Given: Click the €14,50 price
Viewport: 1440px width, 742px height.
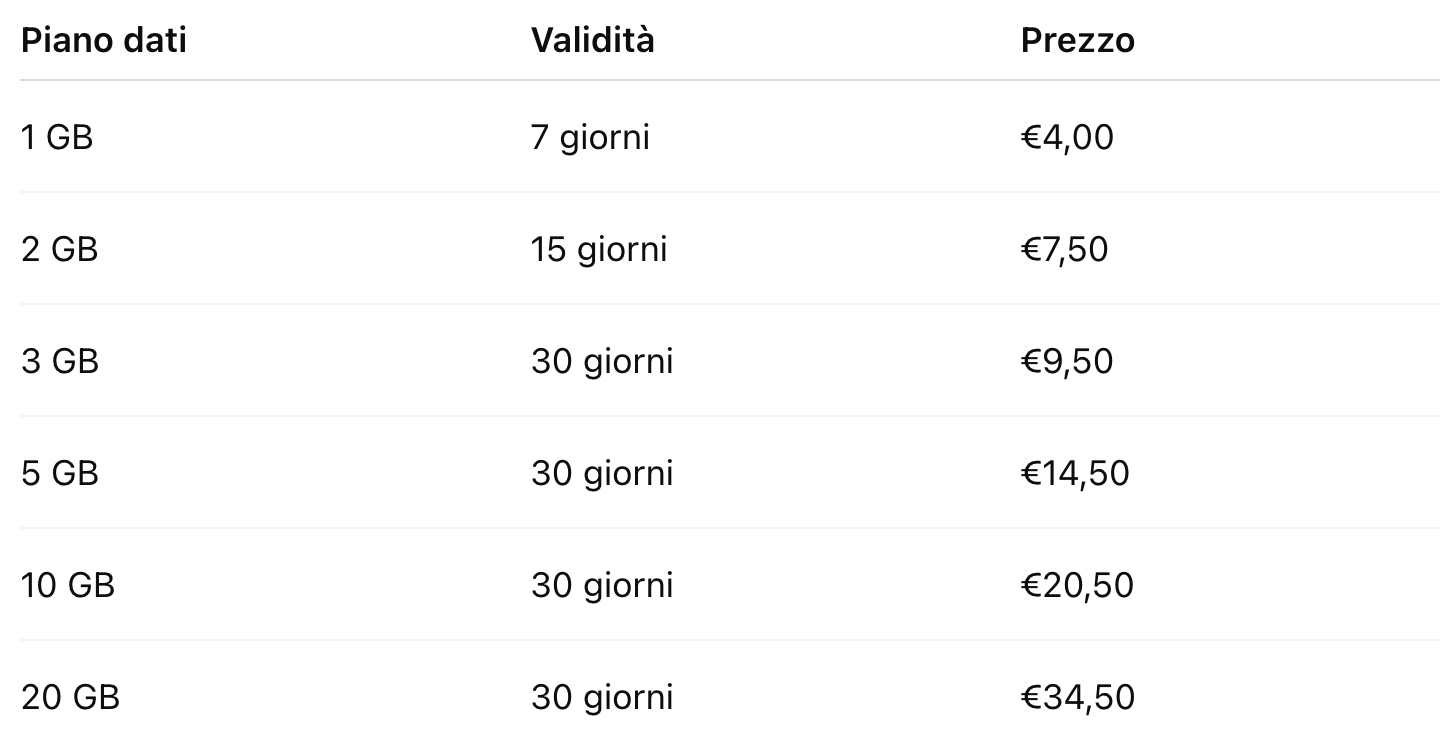Looking at the screenshot, I should tap(1075, 473).
